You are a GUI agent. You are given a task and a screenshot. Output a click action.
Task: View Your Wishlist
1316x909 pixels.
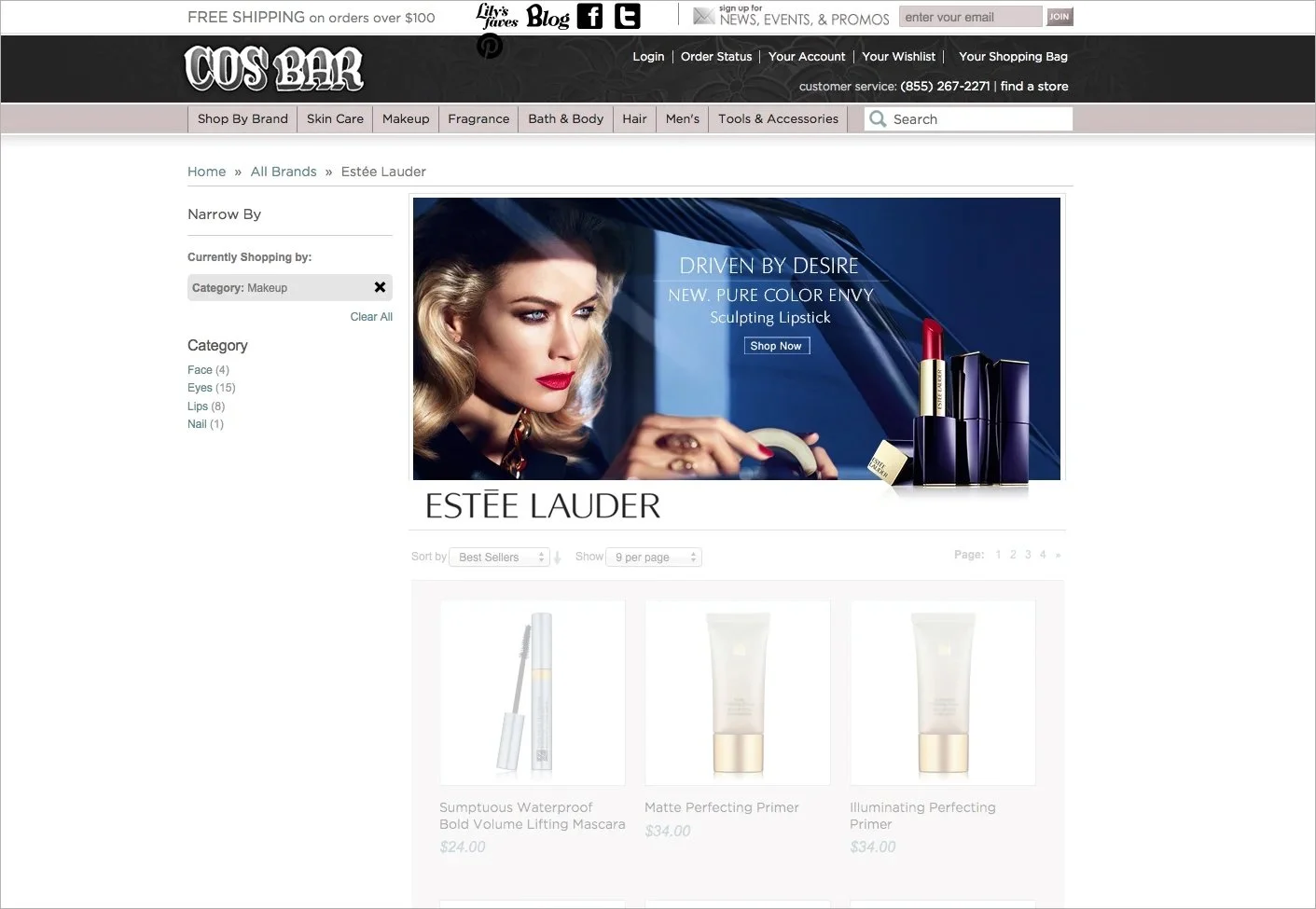click(898, 56)
